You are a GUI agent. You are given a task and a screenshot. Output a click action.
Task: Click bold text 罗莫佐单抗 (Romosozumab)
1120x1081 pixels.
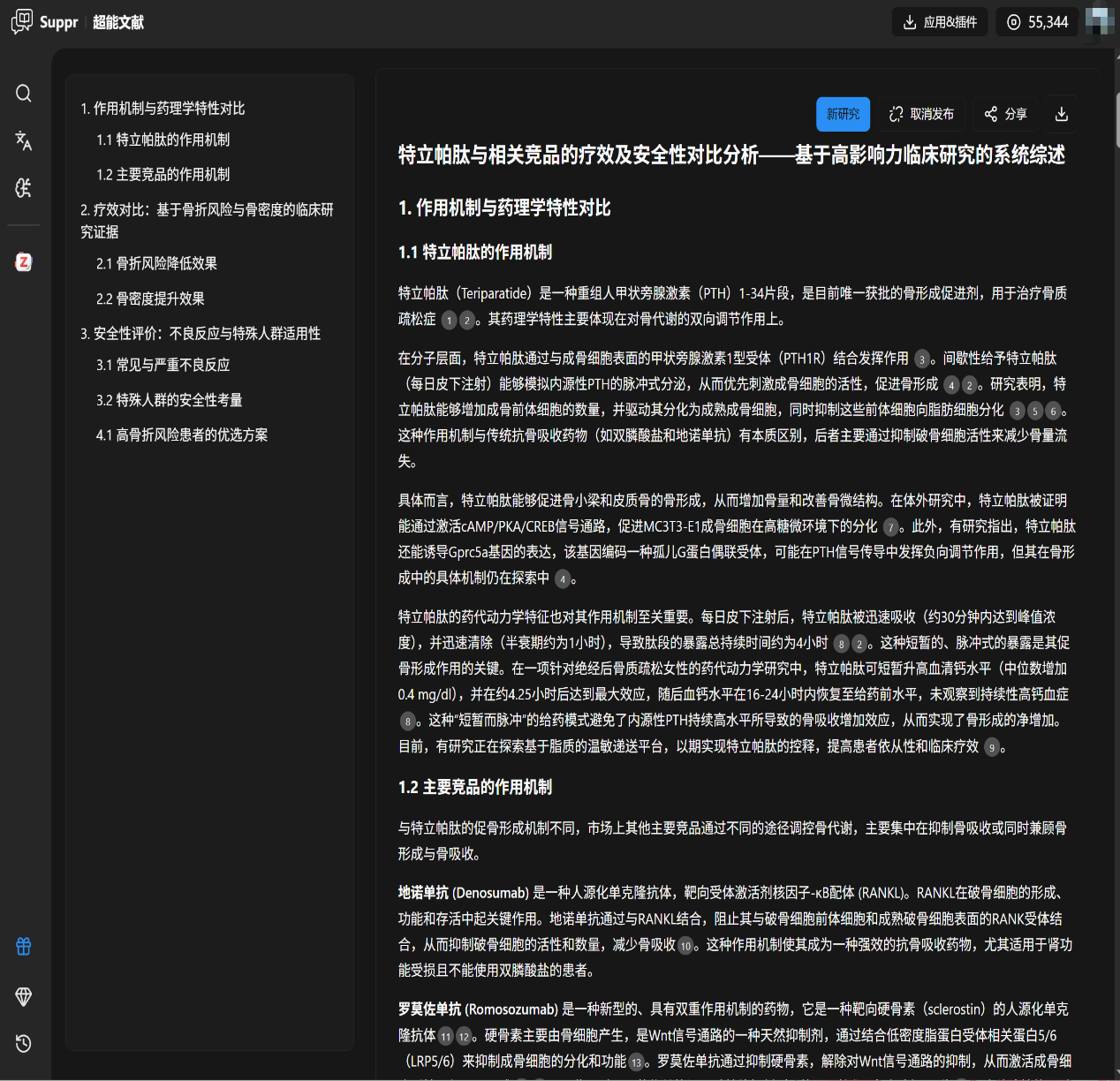click(x=478, y=1009)
